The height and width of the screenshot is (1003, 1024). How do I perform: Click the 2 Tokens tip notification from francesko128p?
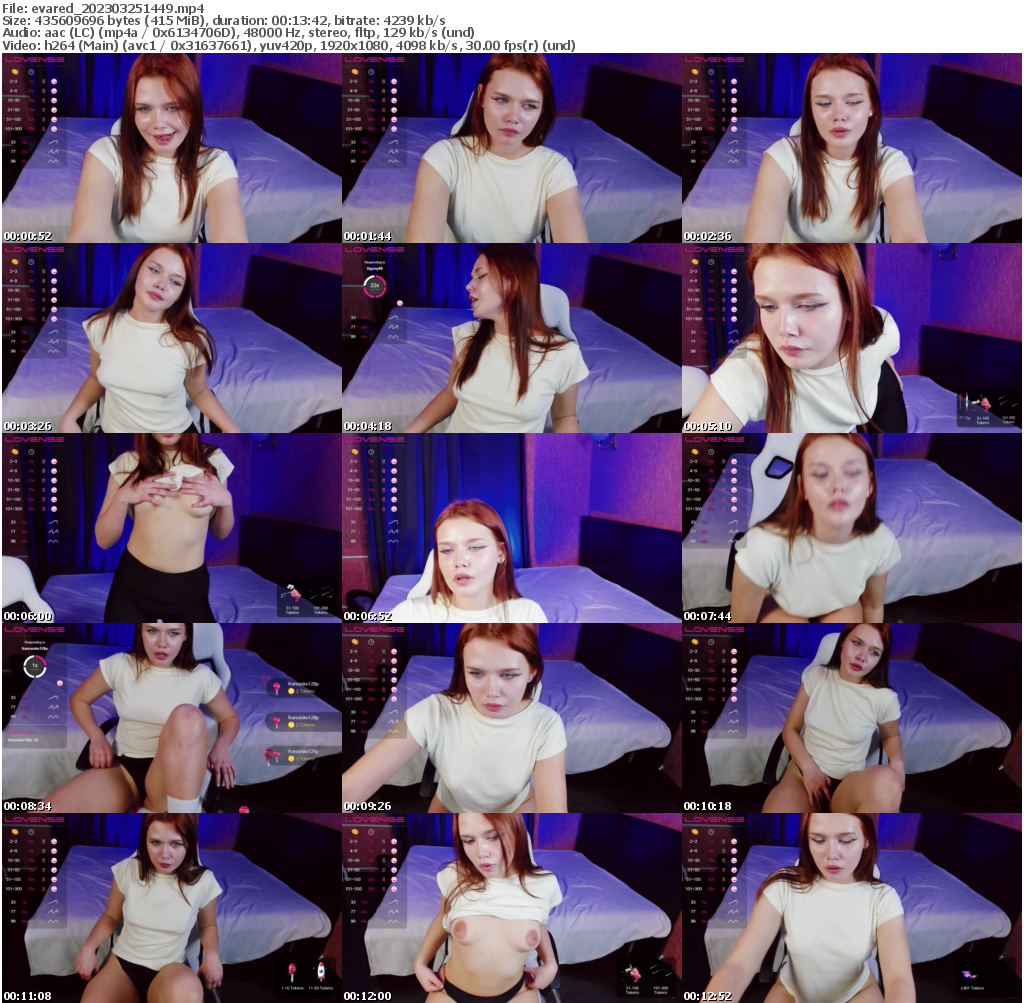point(301,691)
